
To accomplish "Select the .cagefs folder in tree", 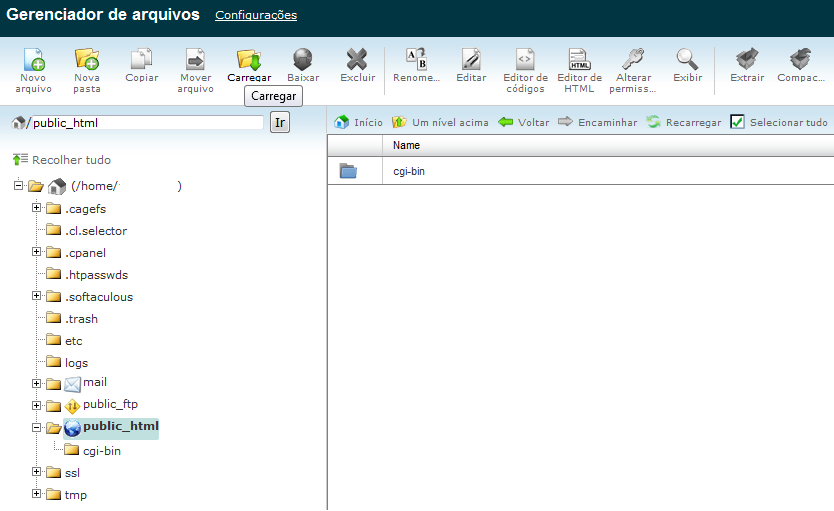I will (x=85, y=209).
